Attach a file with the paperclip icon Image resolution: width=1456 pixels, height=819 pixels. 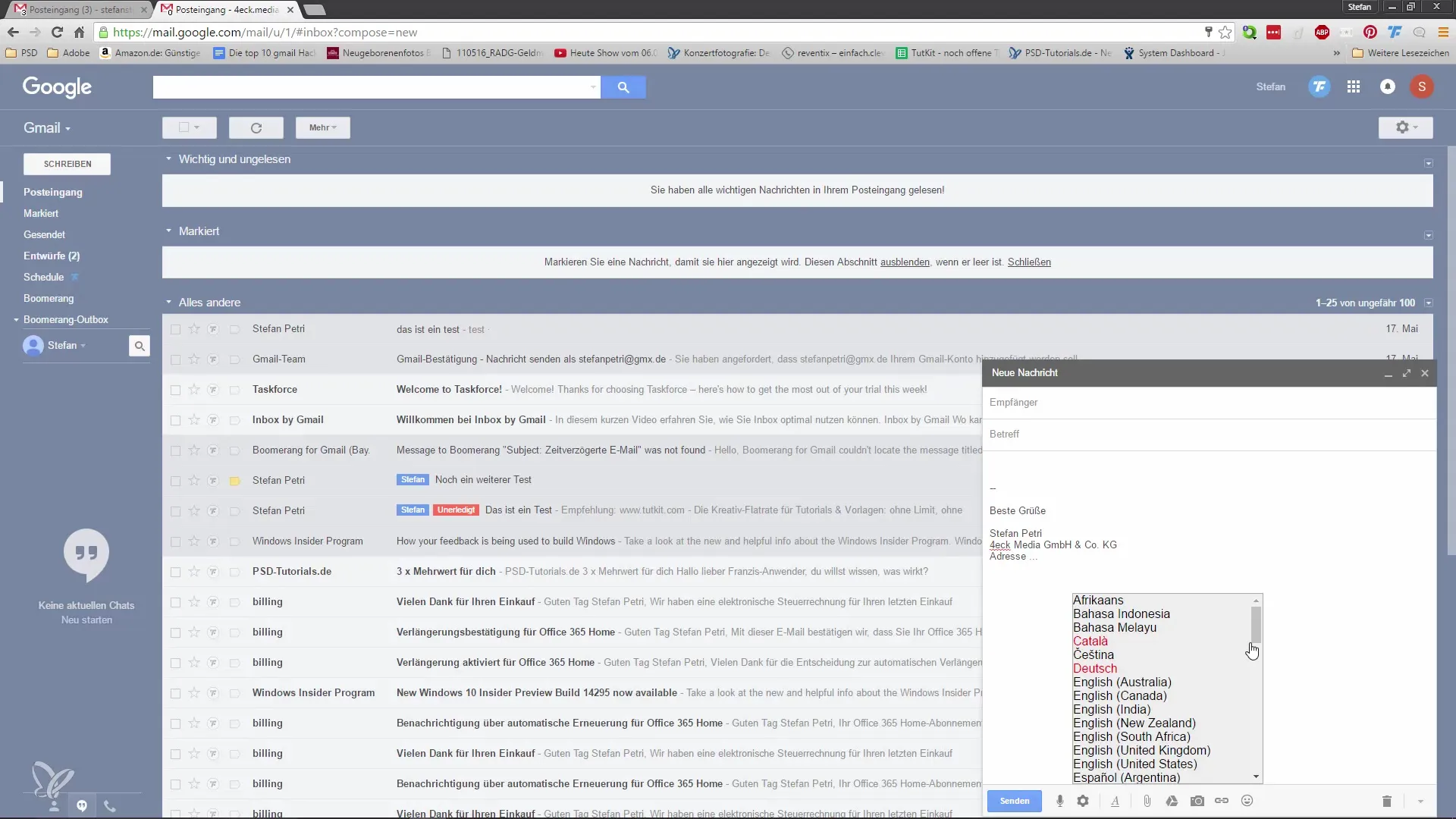click(1147, 801)
